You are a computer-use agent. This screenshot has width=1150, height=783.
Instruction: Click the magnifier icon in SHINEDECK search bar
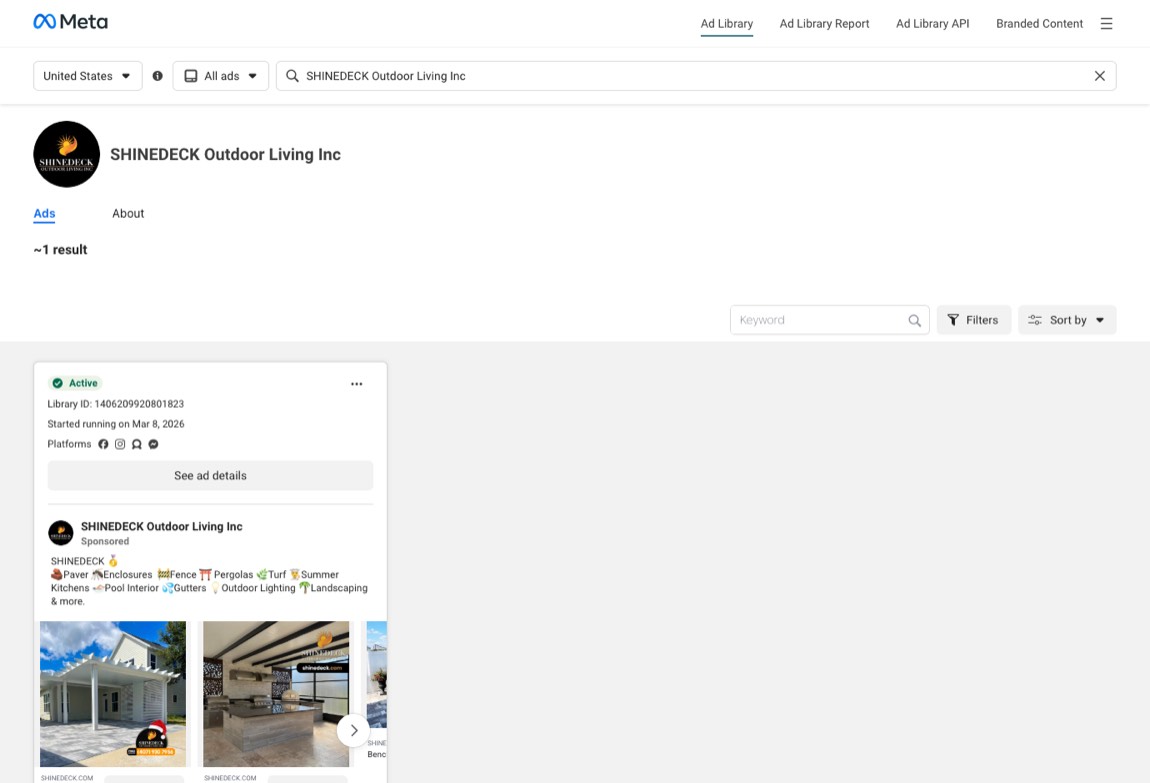point(292,76)
